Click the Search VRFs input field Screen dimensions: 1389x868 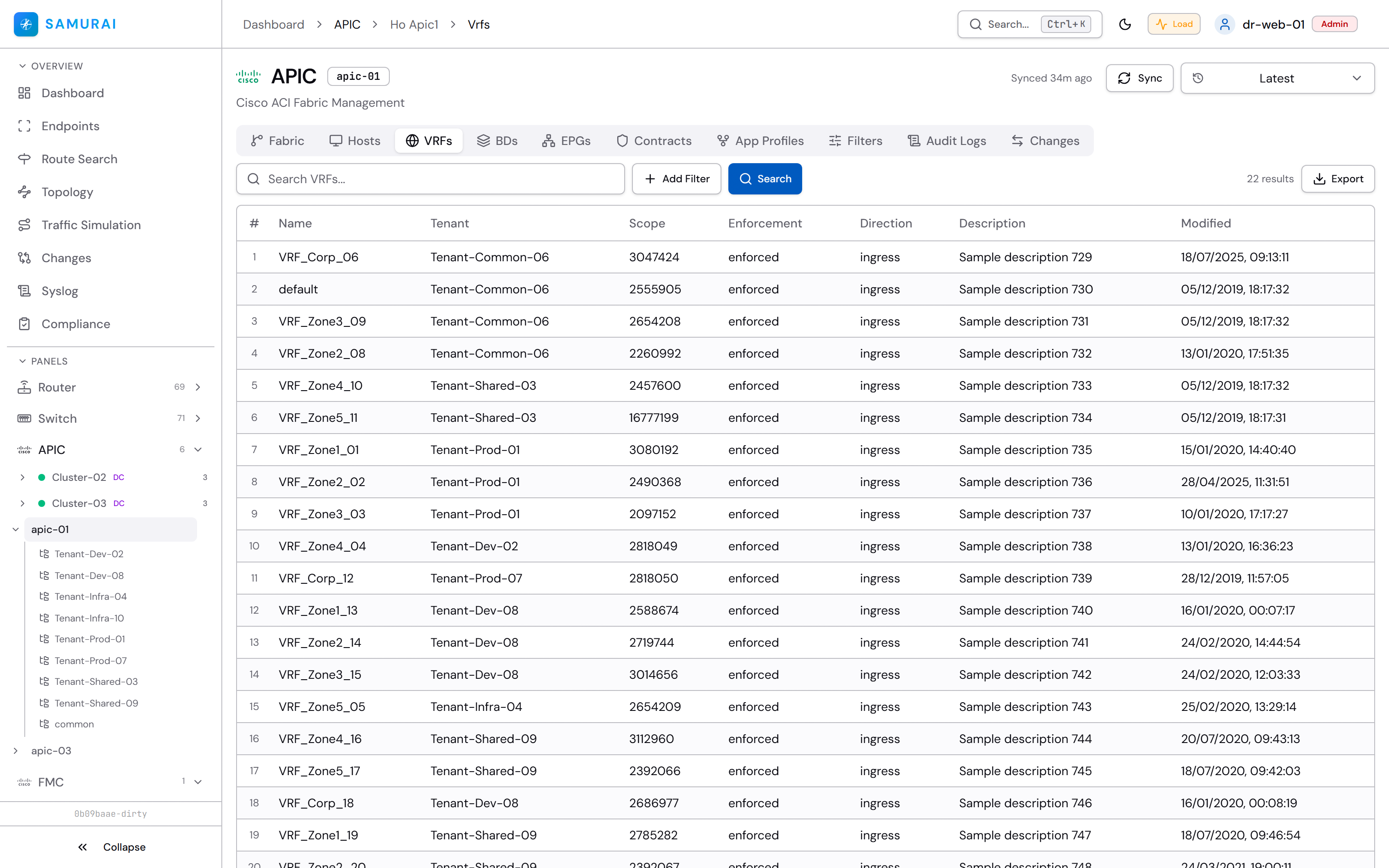[431, 178]
